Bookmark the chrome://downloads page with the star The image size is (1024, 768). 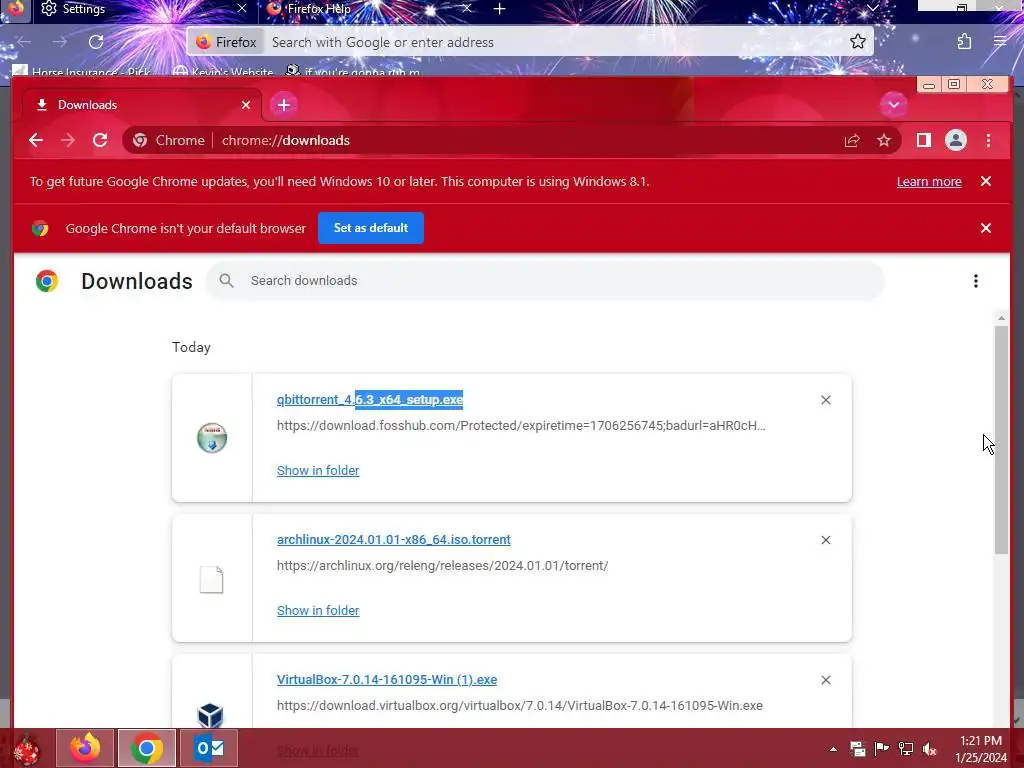884,140
